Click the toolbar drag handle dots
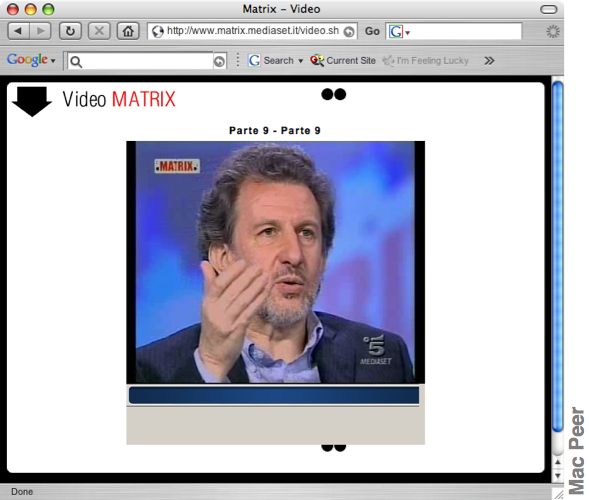Image resolution: width=589 pixels, height=500 pixels. 237,60
